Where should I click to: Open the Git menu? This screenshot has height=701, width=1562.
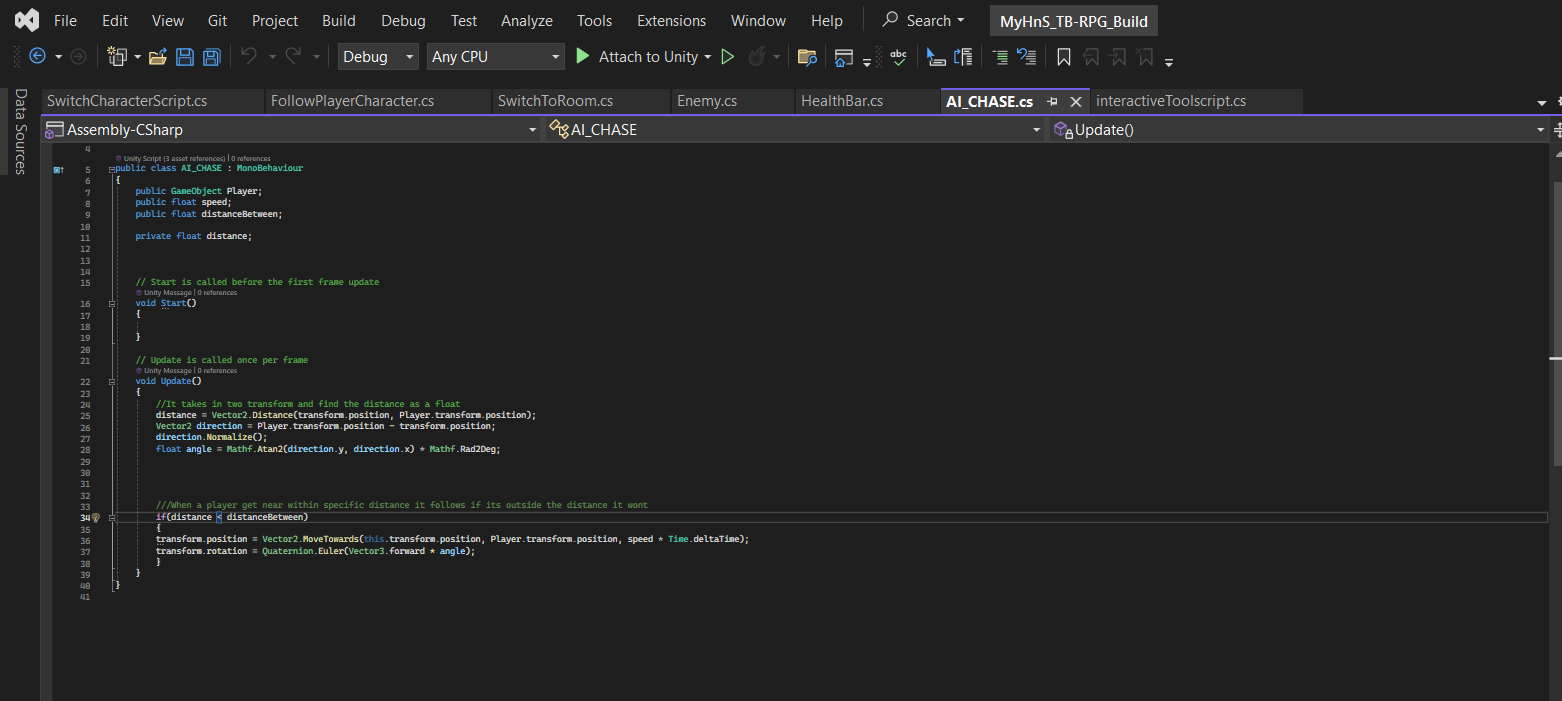(x=217, y=20)
